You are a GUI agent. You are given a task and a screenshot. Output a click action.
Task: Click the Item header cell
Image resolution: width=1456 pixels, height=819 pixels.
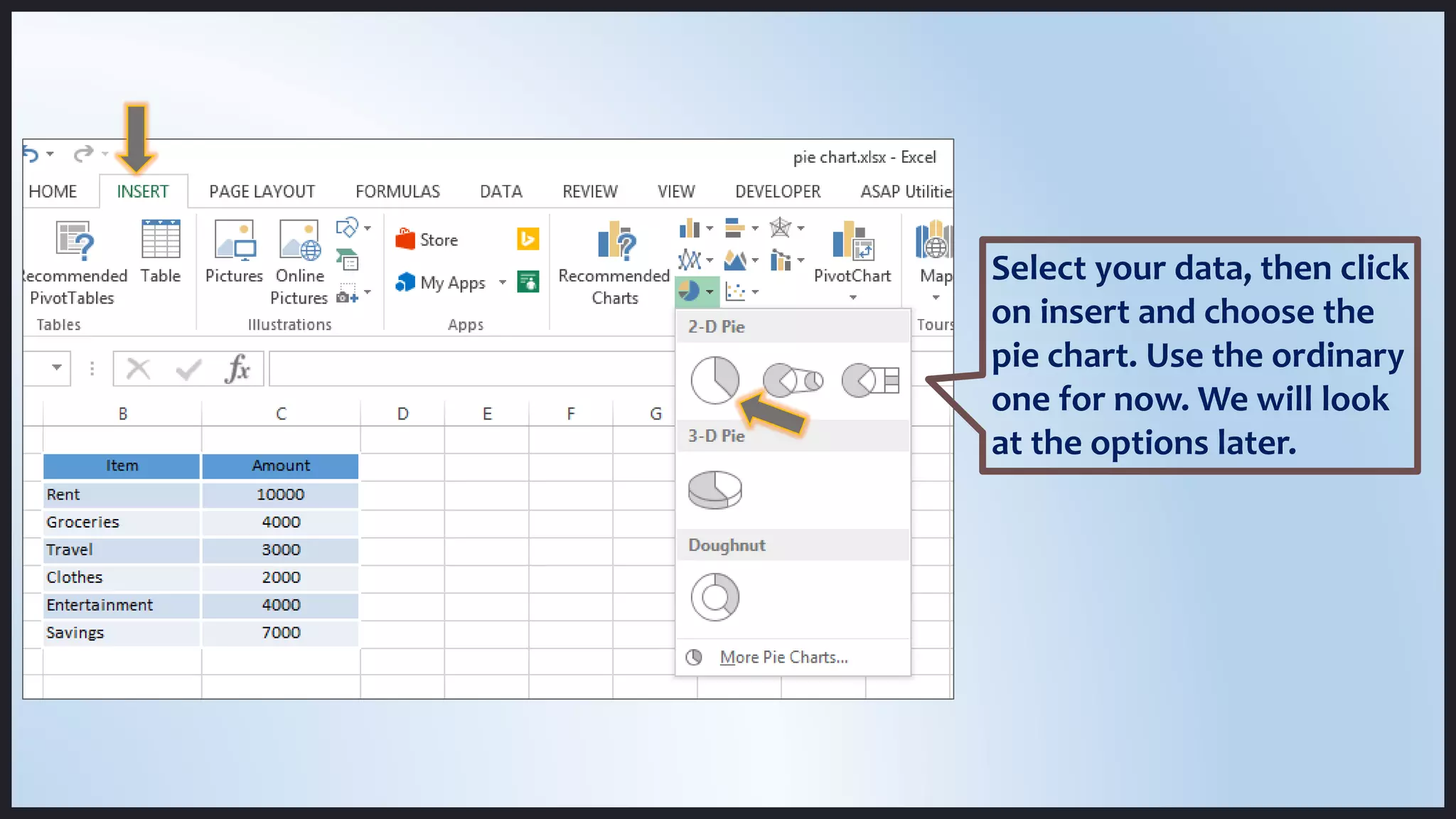[122, 466]
